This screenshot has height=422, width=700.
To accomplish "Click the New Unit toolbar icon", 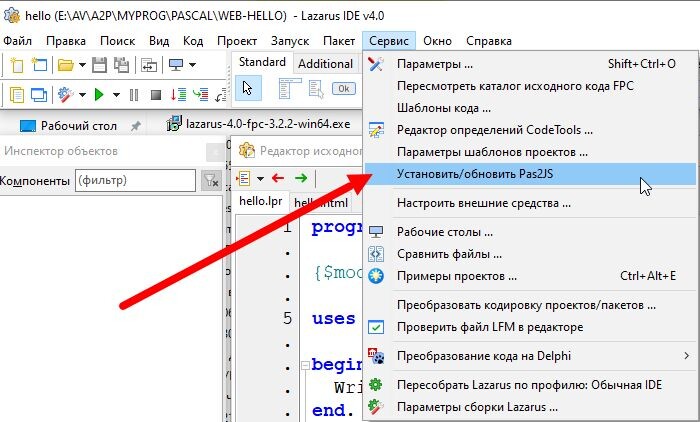I will (17, 65).
